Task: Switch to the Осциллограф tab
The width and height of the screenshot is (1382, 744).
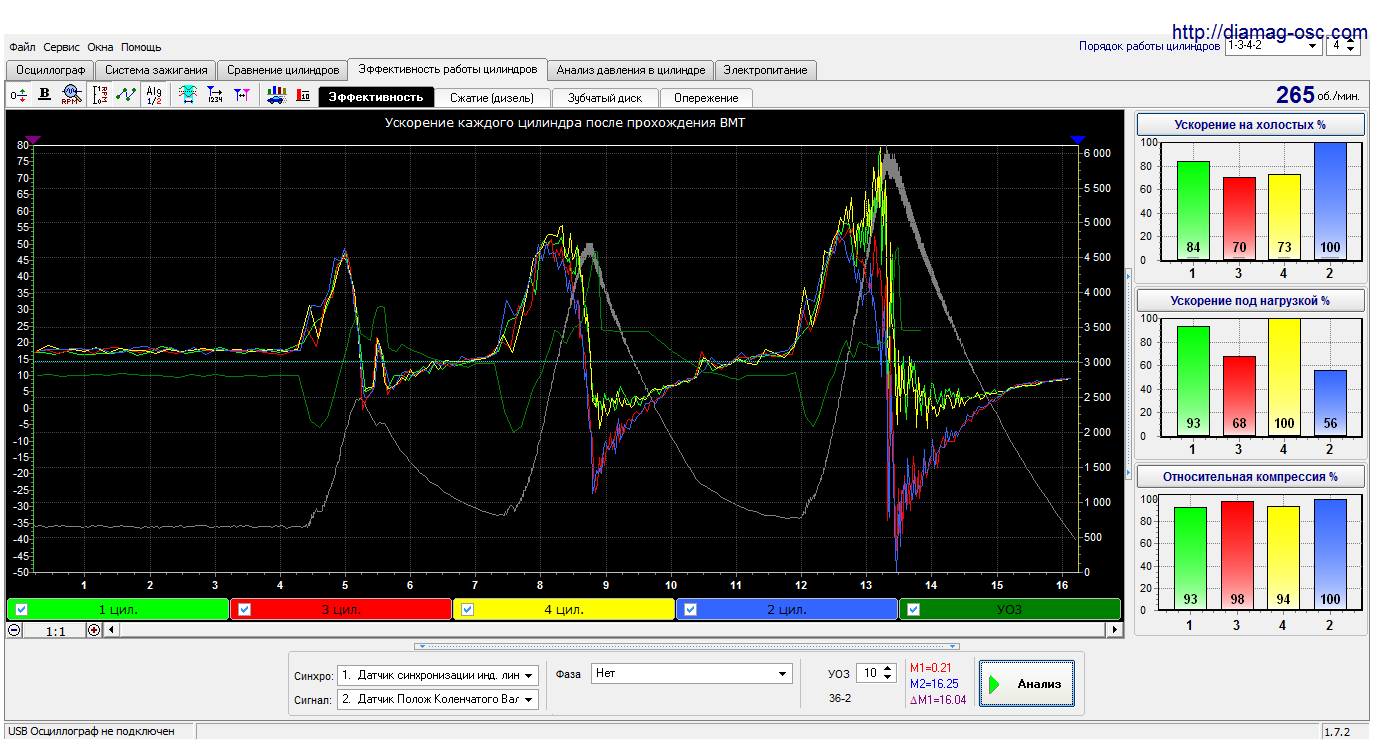Action: pos(50,70)
